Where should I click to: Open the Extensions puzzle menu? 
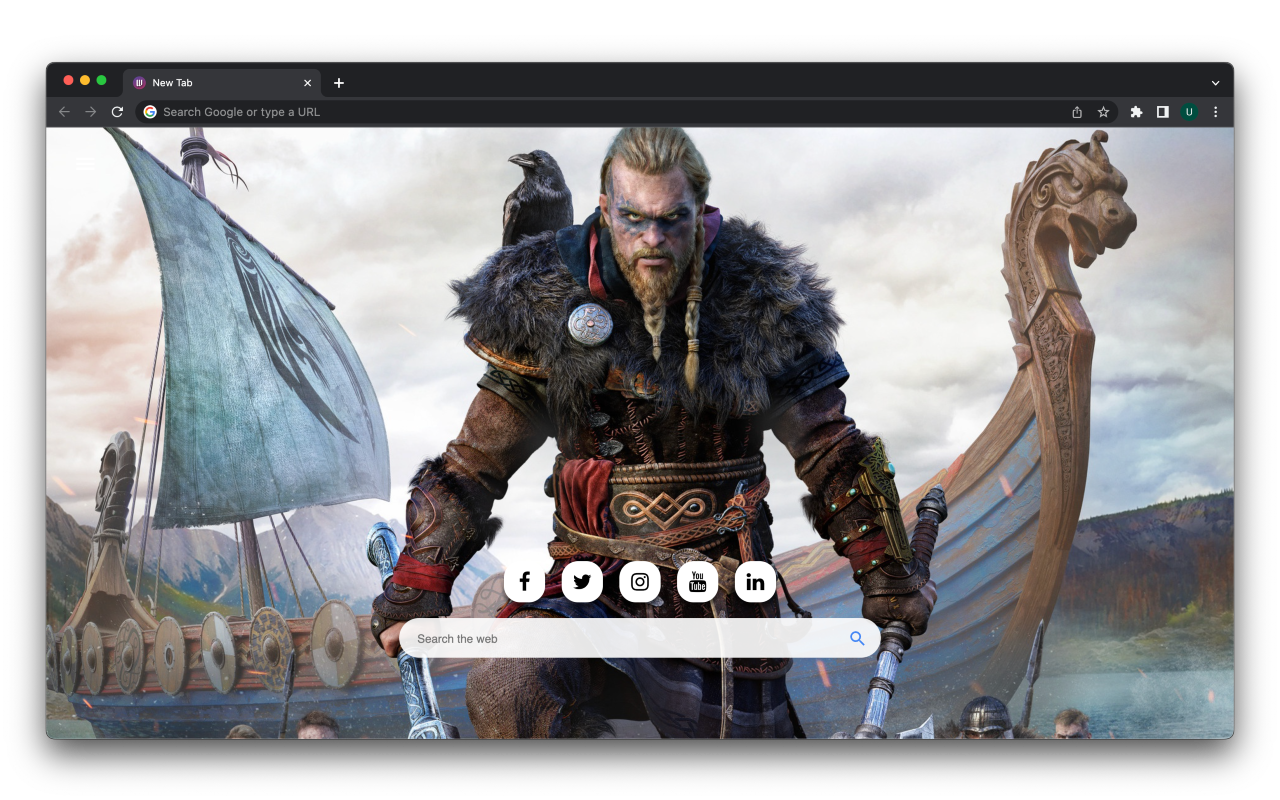click(1136, 112)
